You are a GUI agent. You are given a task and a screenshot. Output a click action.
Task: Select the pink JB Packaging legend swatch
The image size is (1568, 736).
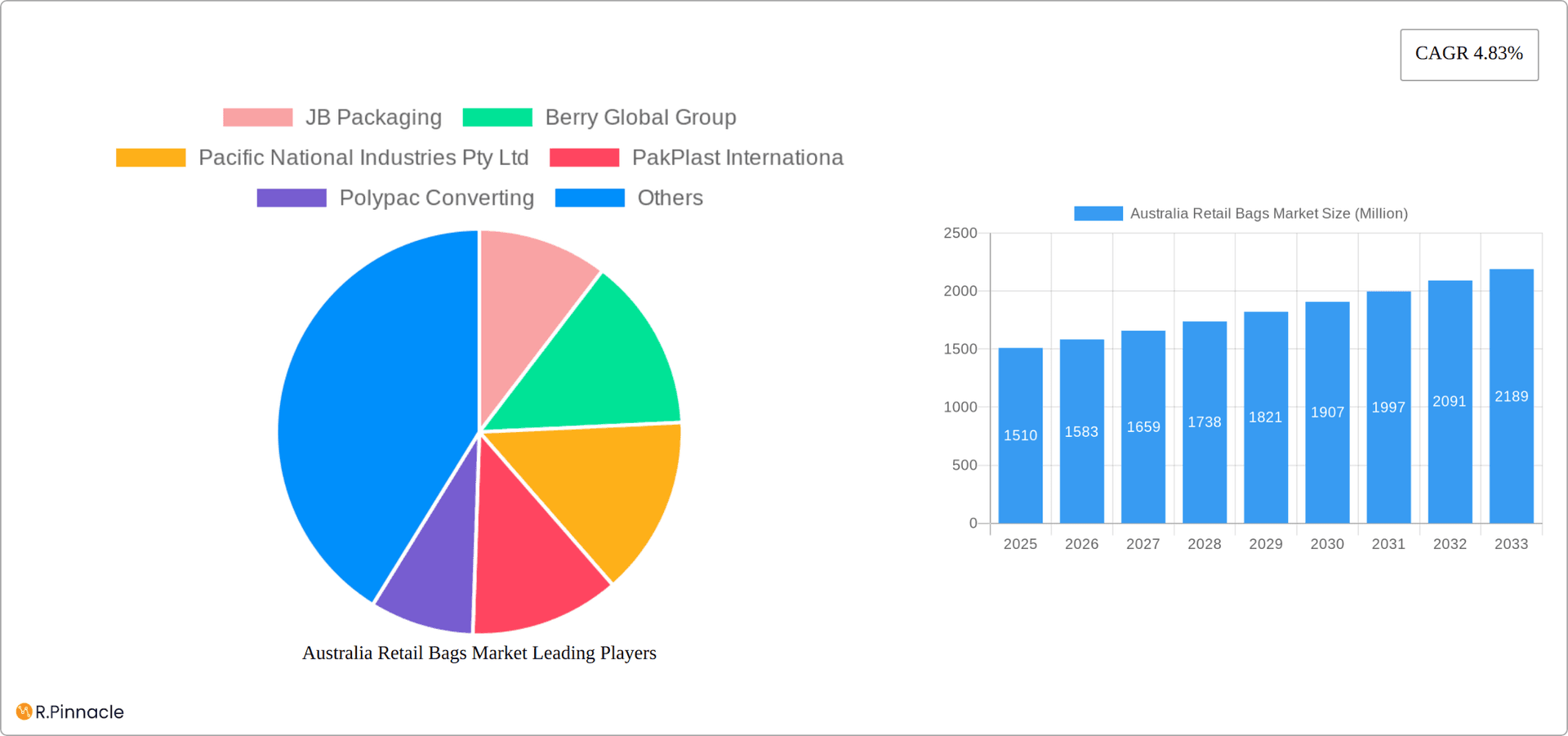257,117
